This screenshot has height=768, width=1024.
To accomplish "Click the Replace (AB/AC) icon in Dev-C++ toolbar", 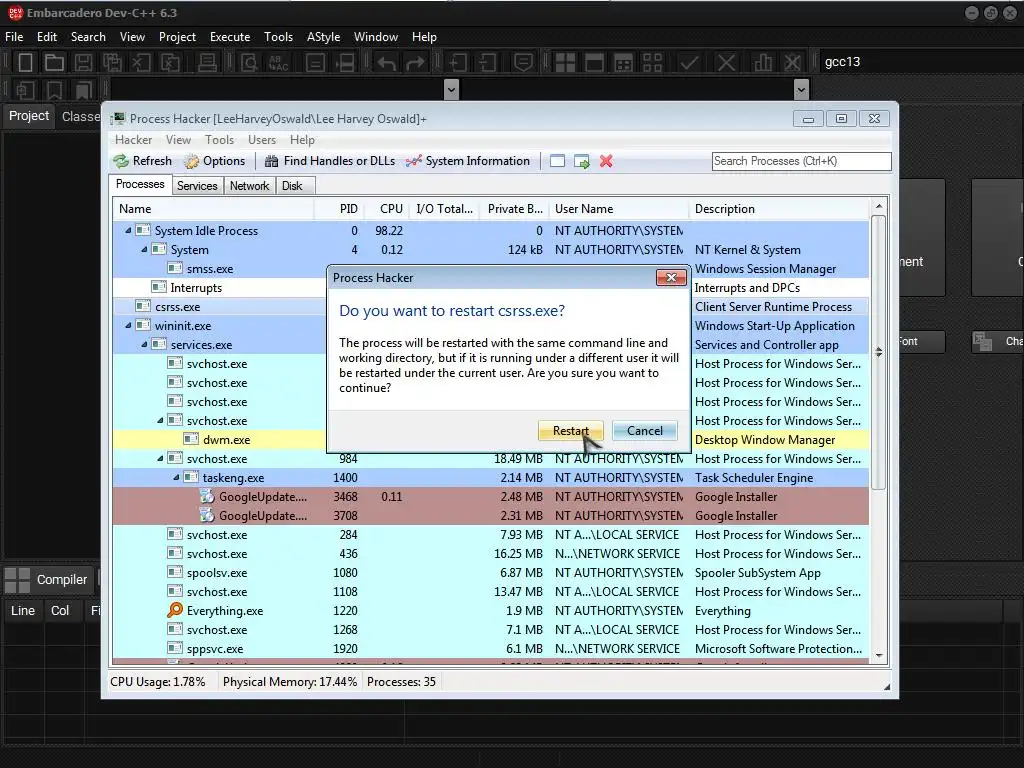I will [x=279, y=62].
